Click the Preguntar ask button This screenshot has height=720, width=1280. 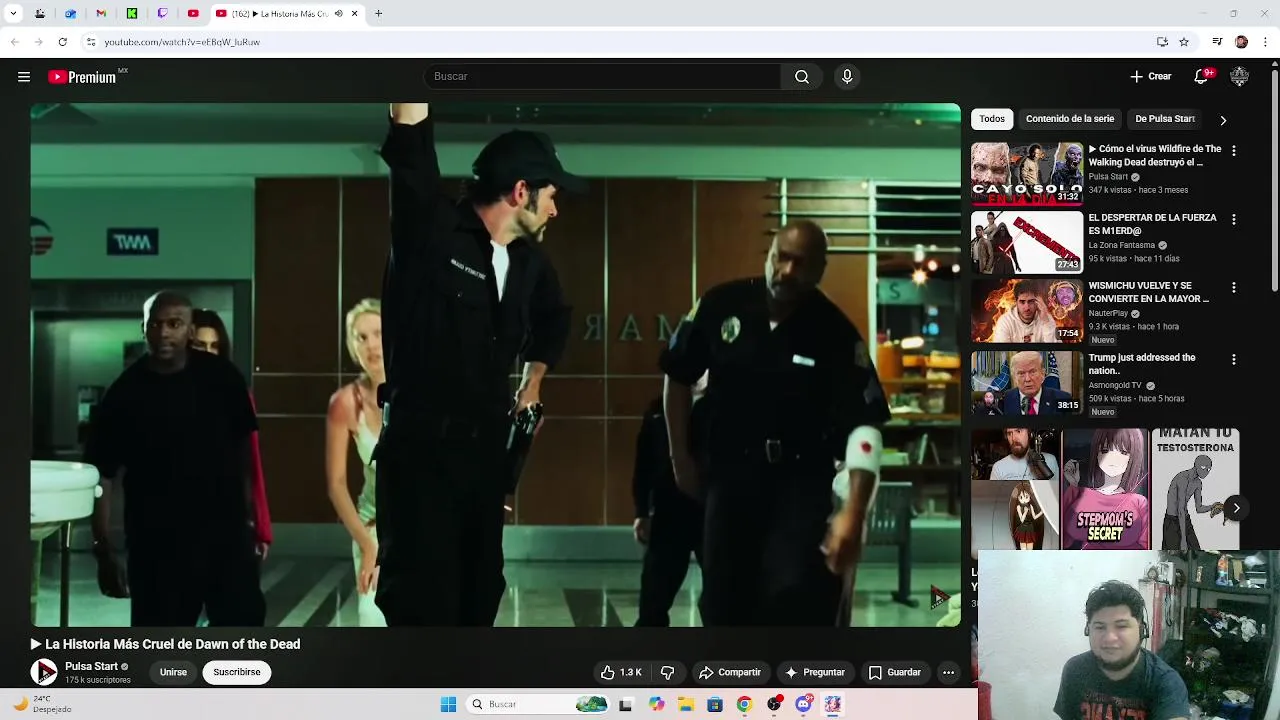[x=815, y=673]
